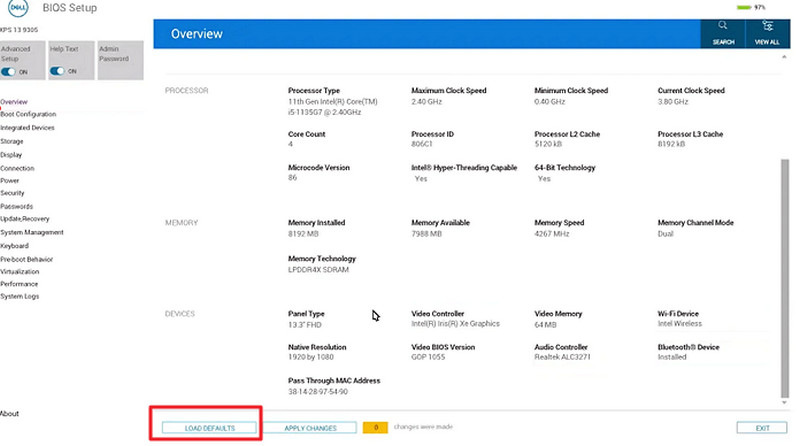
Task: Click the vertical scrollbar thumb
Action: click(x=785, y=278)
